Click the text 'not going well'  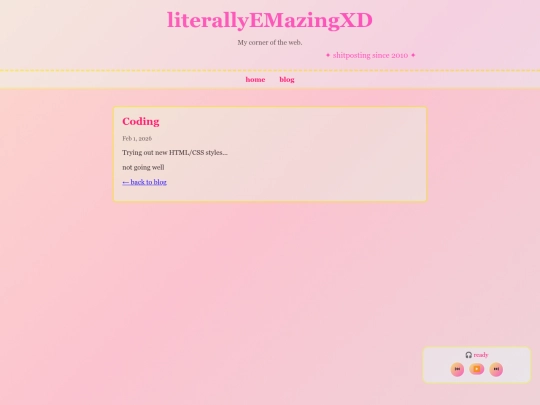click(143, 167)
